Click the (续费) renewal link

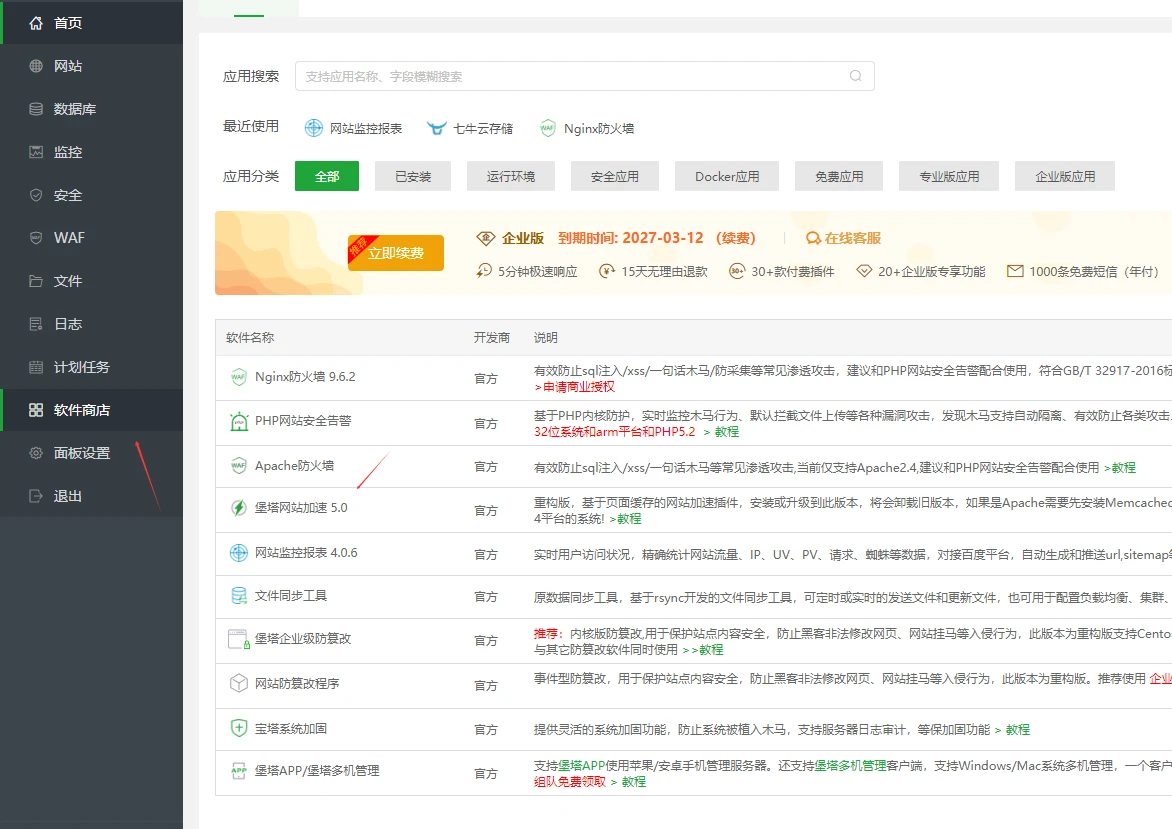click(735, 238)
